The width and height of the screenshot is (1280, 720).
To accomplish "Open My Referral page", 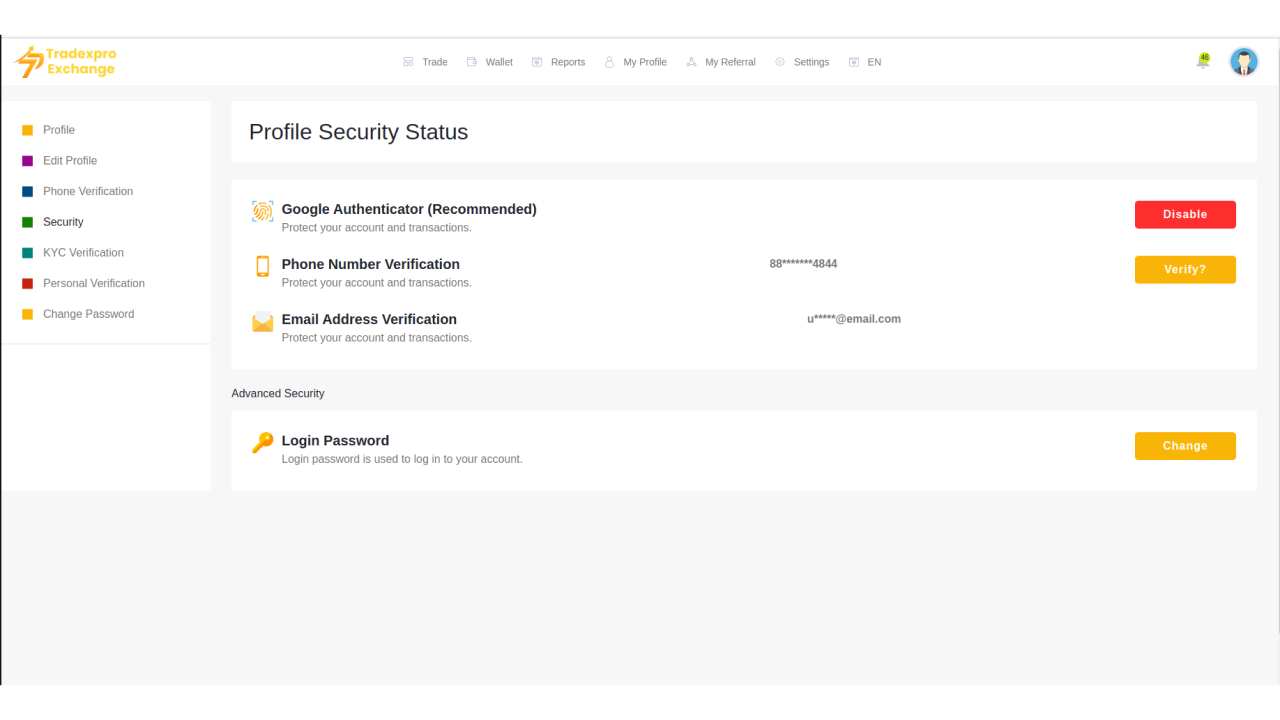I will (x=721, y=62).
